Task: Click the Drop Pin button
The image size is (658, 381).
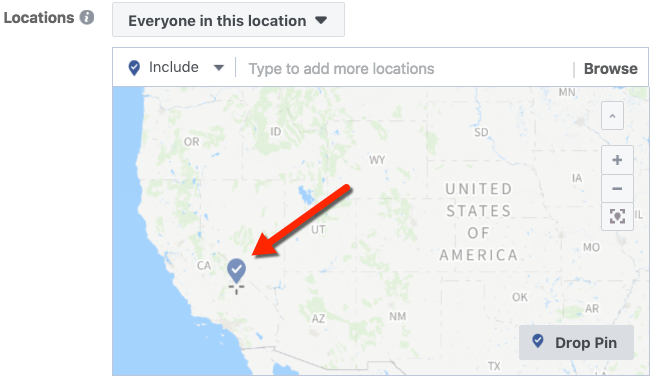Action: click(x=576, y=342)
